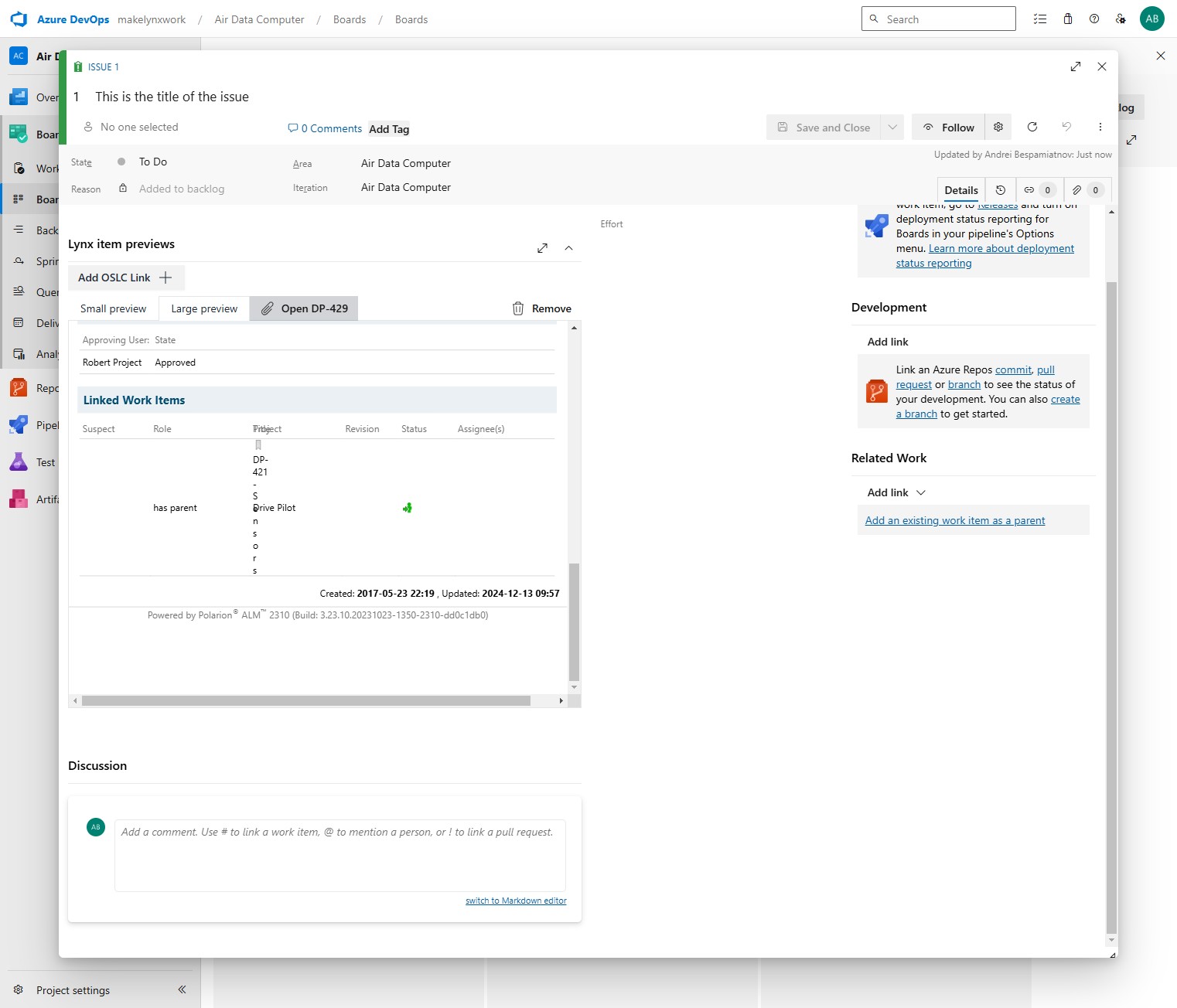Refresh the work item
The width and height of the screenshot is (1177, 1008).
click(x=1032, y=128)
